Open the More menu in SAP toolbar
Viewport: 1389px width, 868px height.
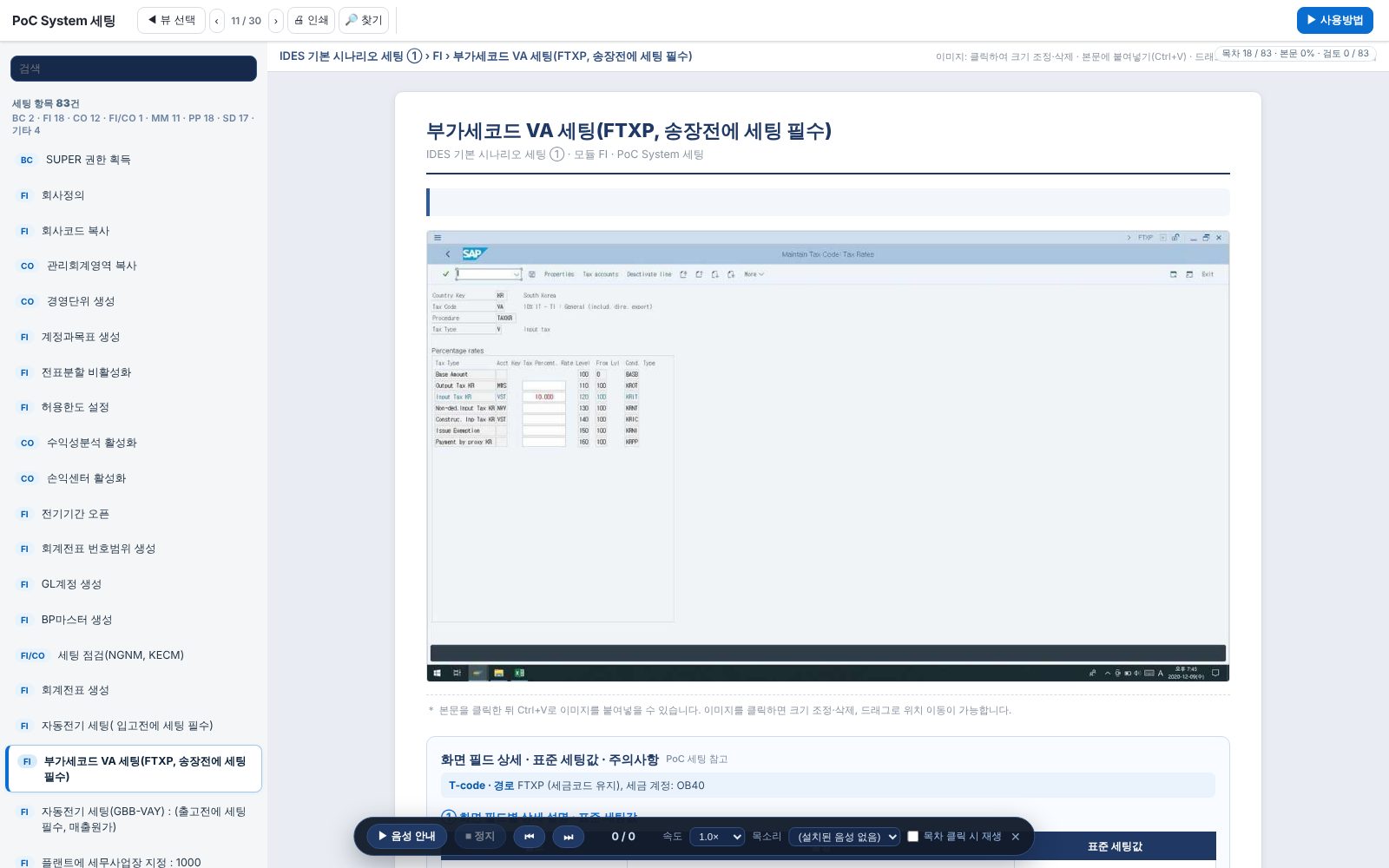point(754,274)
